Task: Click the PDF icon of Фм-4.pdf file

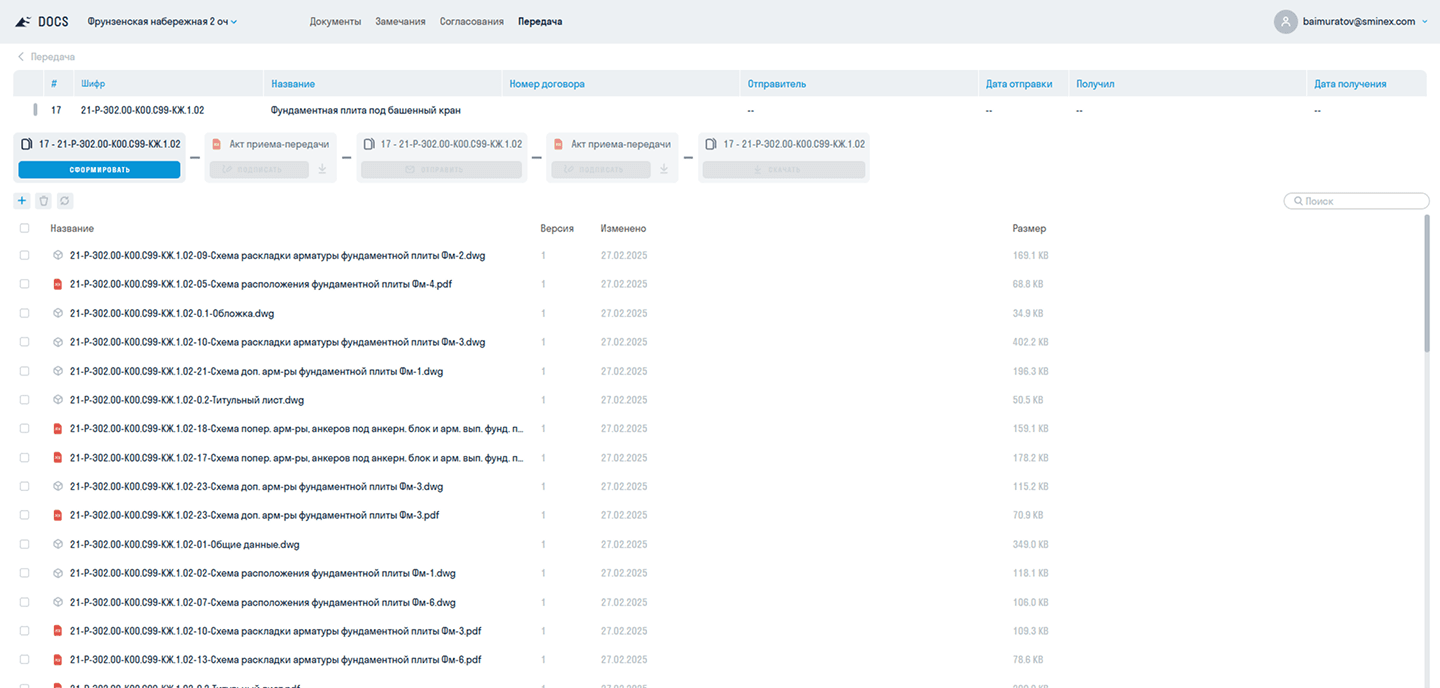Action: point(58,284)
